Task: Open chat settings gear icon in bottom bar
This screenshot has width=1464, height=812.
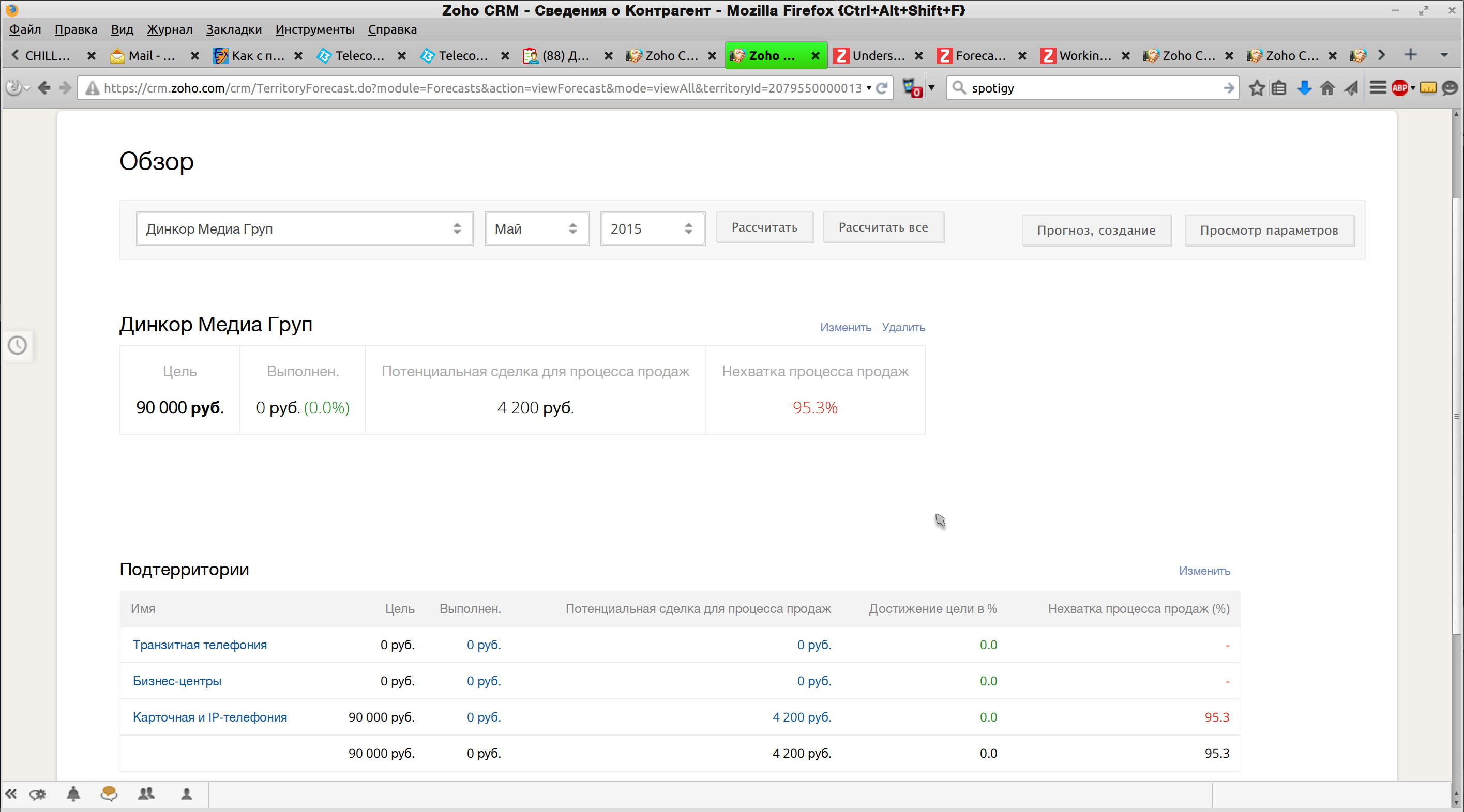Action: [38, 794]
